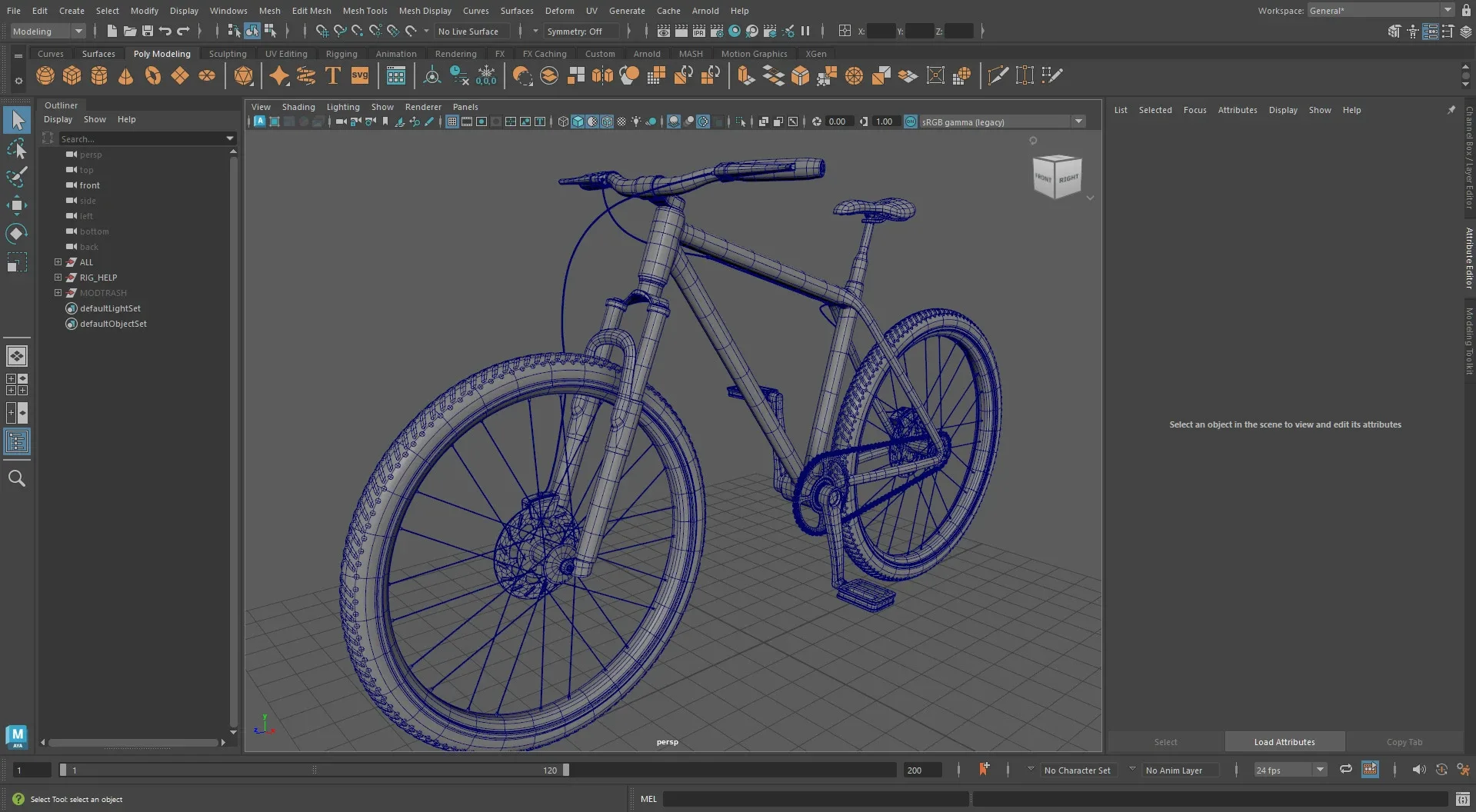Click the Render current frame icon

tap(681, 31)
